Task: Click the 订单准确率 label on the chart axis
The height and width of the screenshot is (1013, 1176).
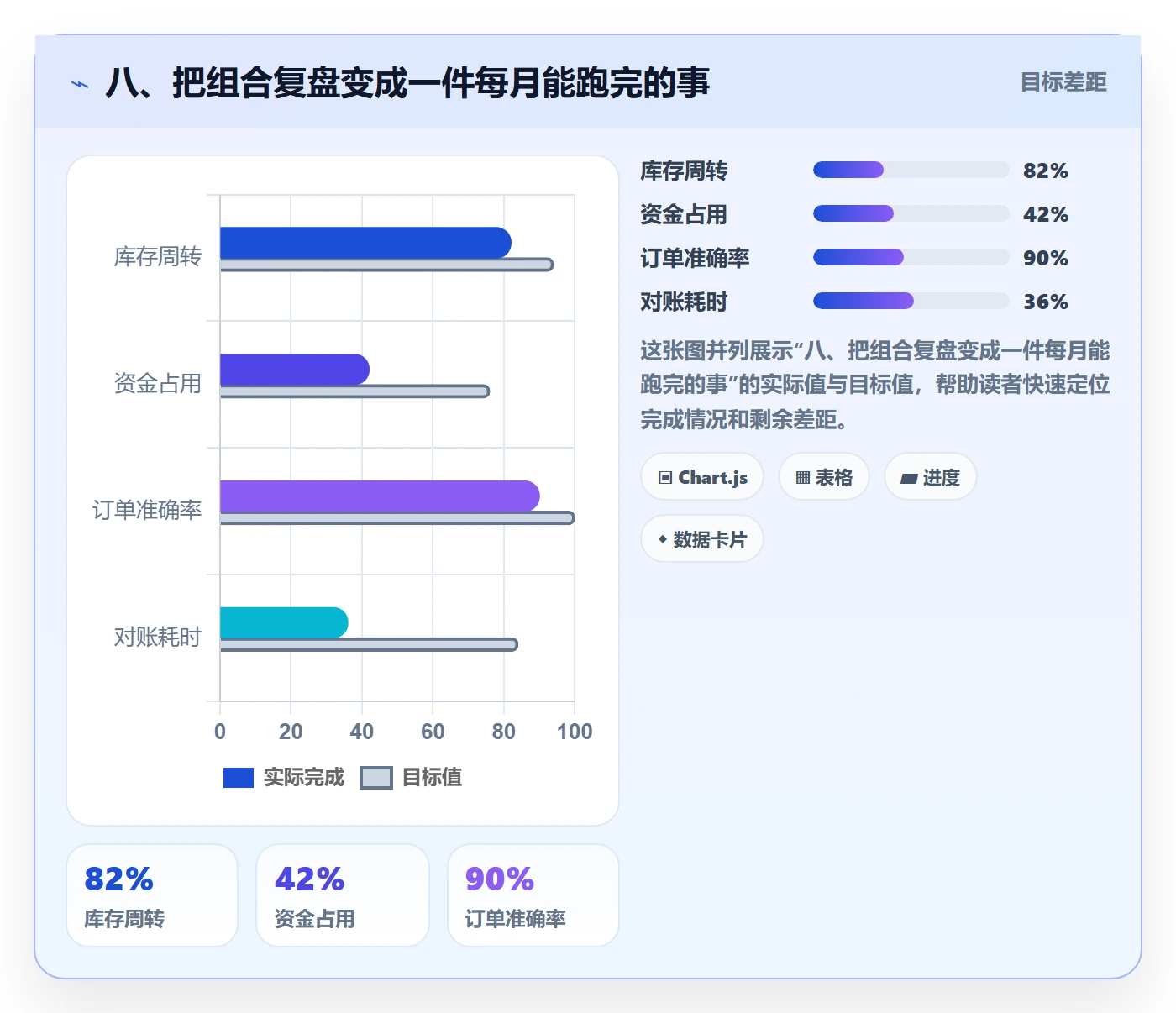Action: tap(147, 511)
